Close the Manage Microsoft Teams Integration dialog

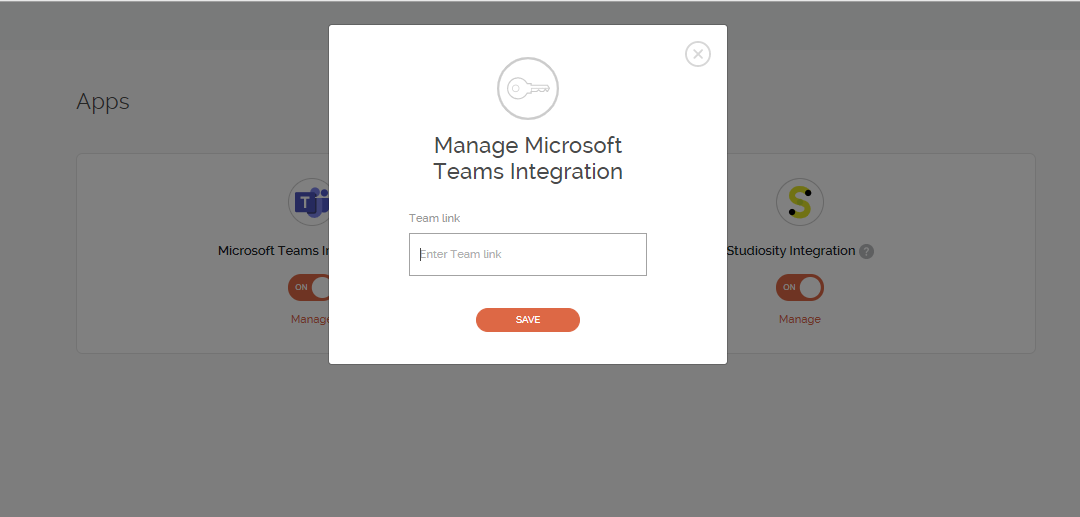pyautogui.click(x=698, y=54)
